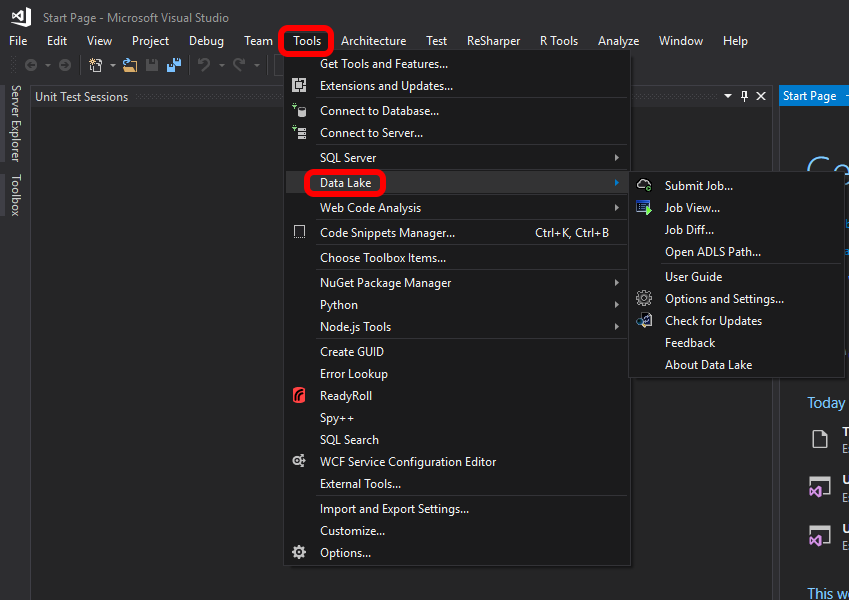Click the Code Snippets Manager icon
849x600 pixels.
coord(299,232)
